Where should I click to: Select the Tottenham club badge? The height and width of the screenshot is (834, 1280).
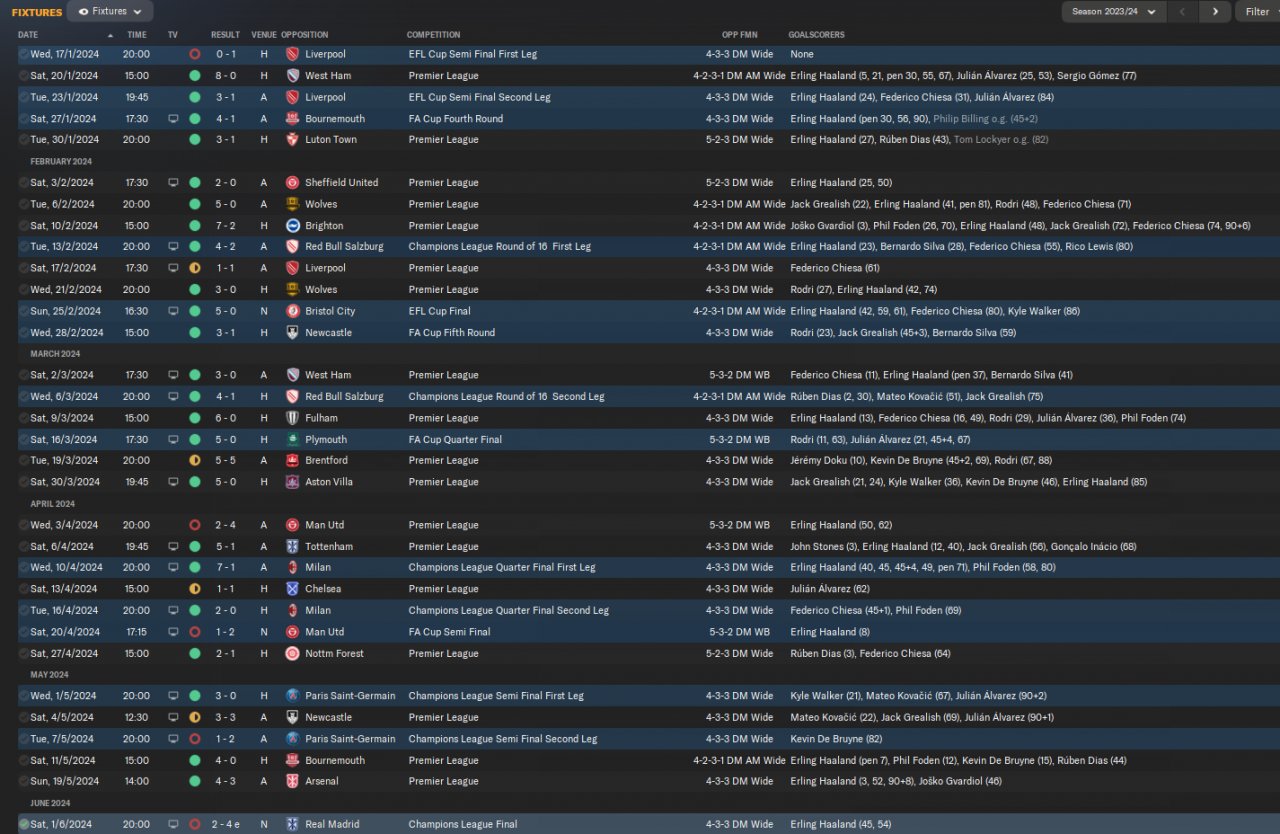coord(292,547)
